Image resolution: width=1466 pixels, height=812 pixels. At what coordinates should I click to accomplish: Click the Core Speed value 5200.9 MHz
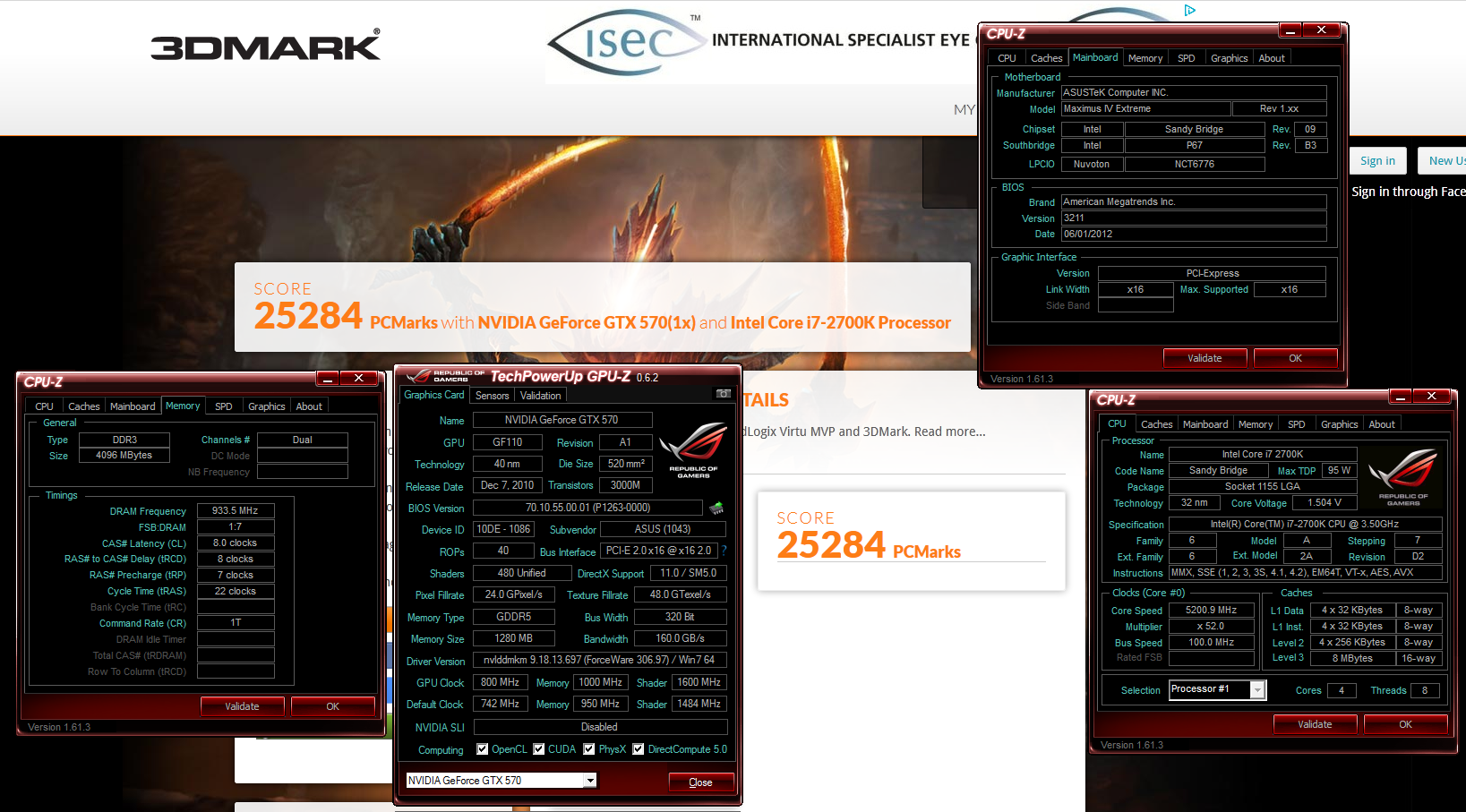coord(1212,611)
